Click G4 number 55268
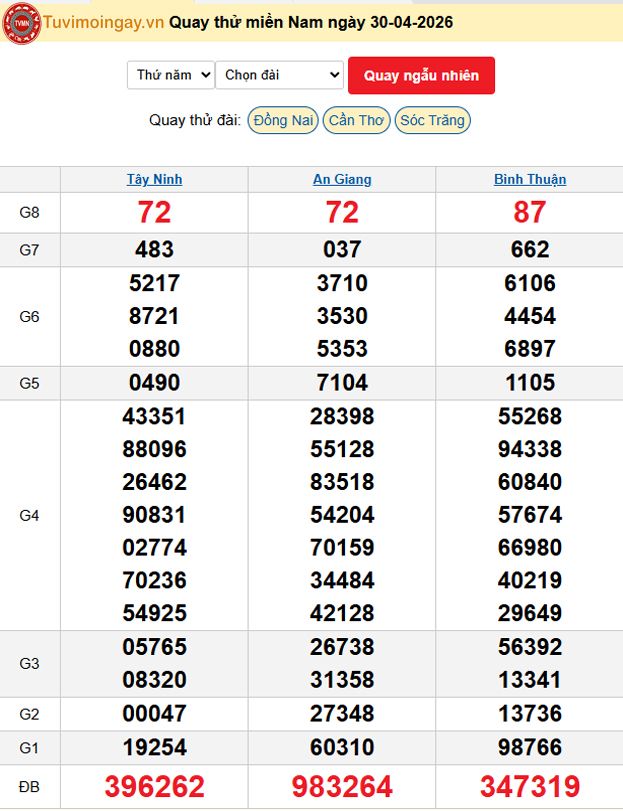The width and height of the screenshot is (623, 811). point(530,417)
